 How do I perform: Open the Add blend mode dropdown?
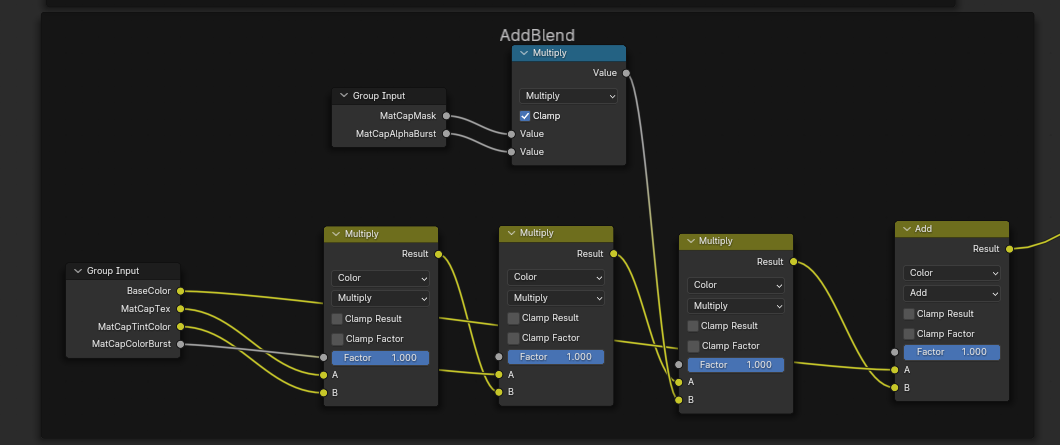tap(951, 293)
